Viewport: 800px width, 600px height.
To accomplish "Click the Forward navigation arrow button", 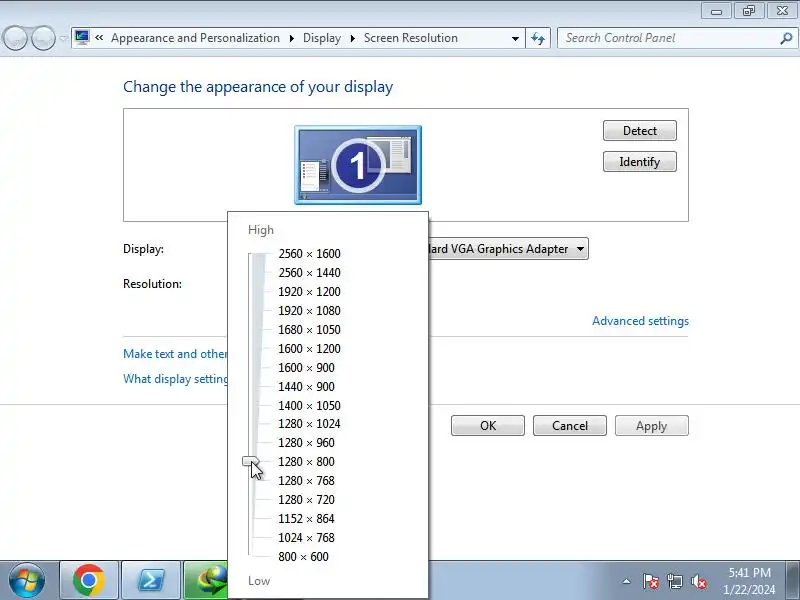I will [43, 38].
